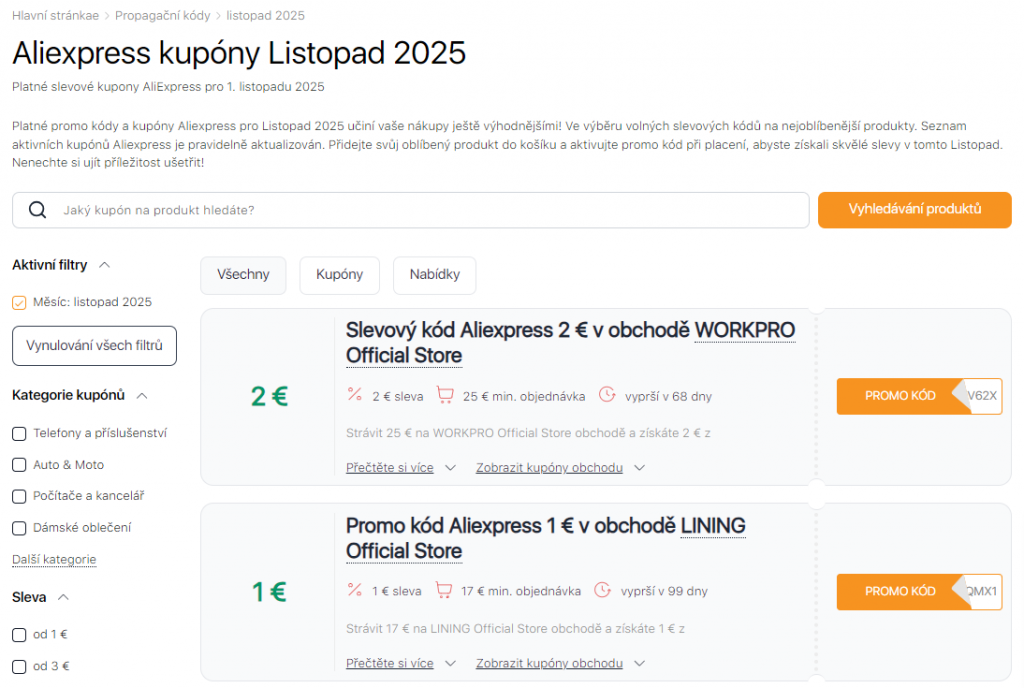
Task: Expand Zobrazit kupóny obchodu on LINING coupon
Action: coord(560,663)
